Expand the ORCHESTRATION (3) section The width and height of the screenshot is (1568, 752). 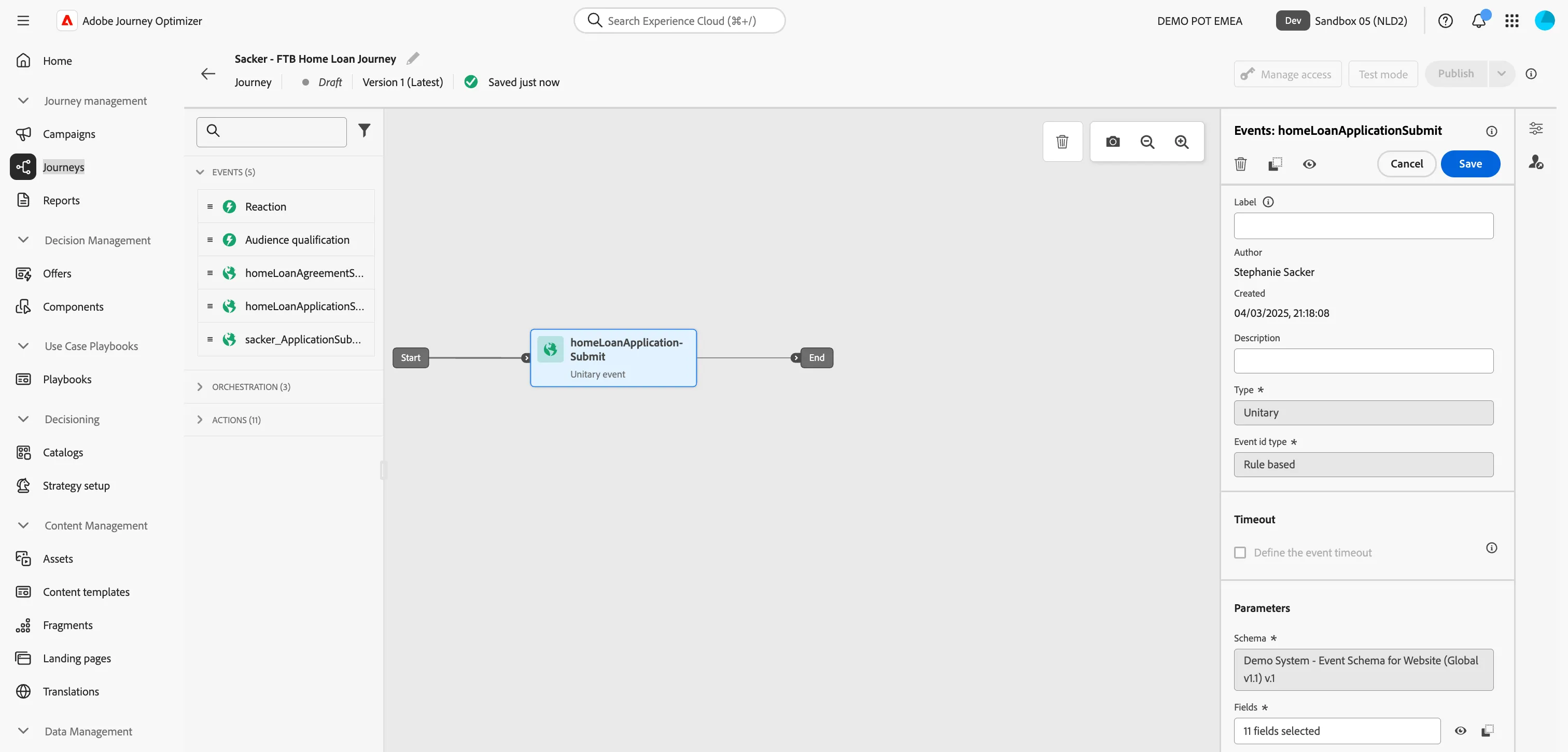click(x=200, y=387)
